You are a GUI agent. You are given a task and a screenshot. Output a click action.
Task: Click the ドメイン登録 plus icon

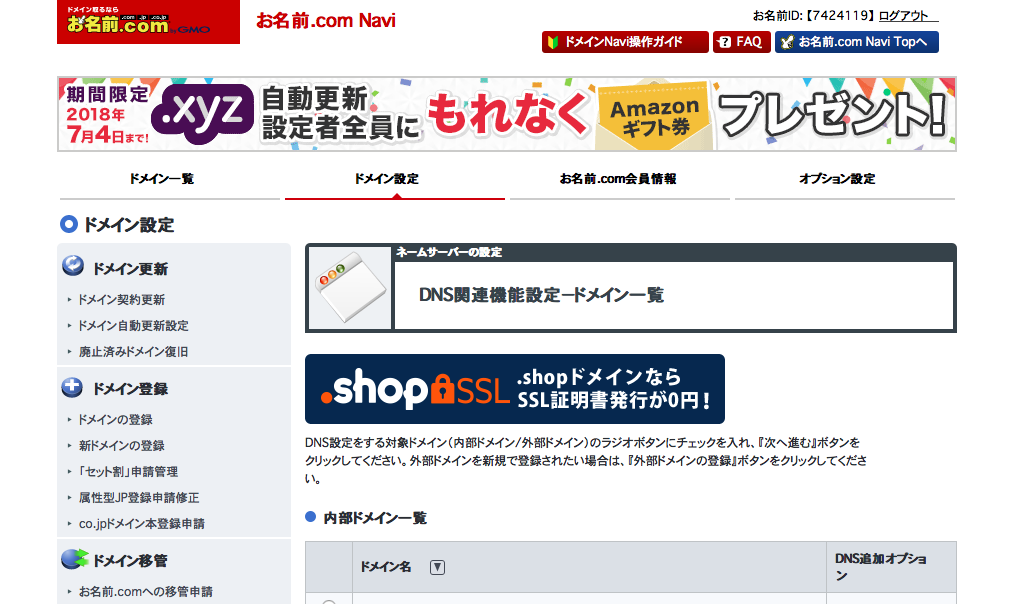coord(72,387)
